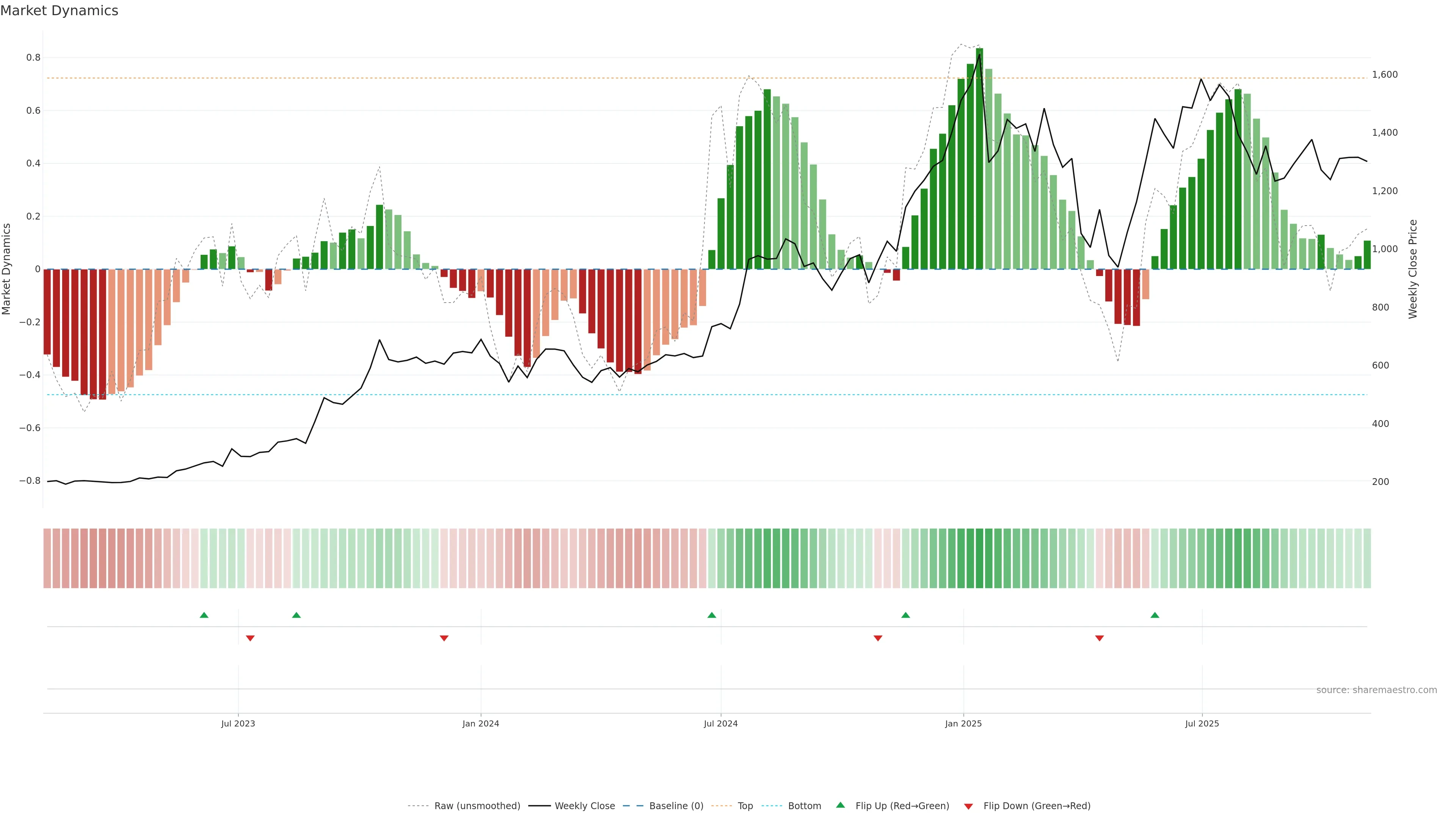Click the Jan 2025 x-axis label

963,723
